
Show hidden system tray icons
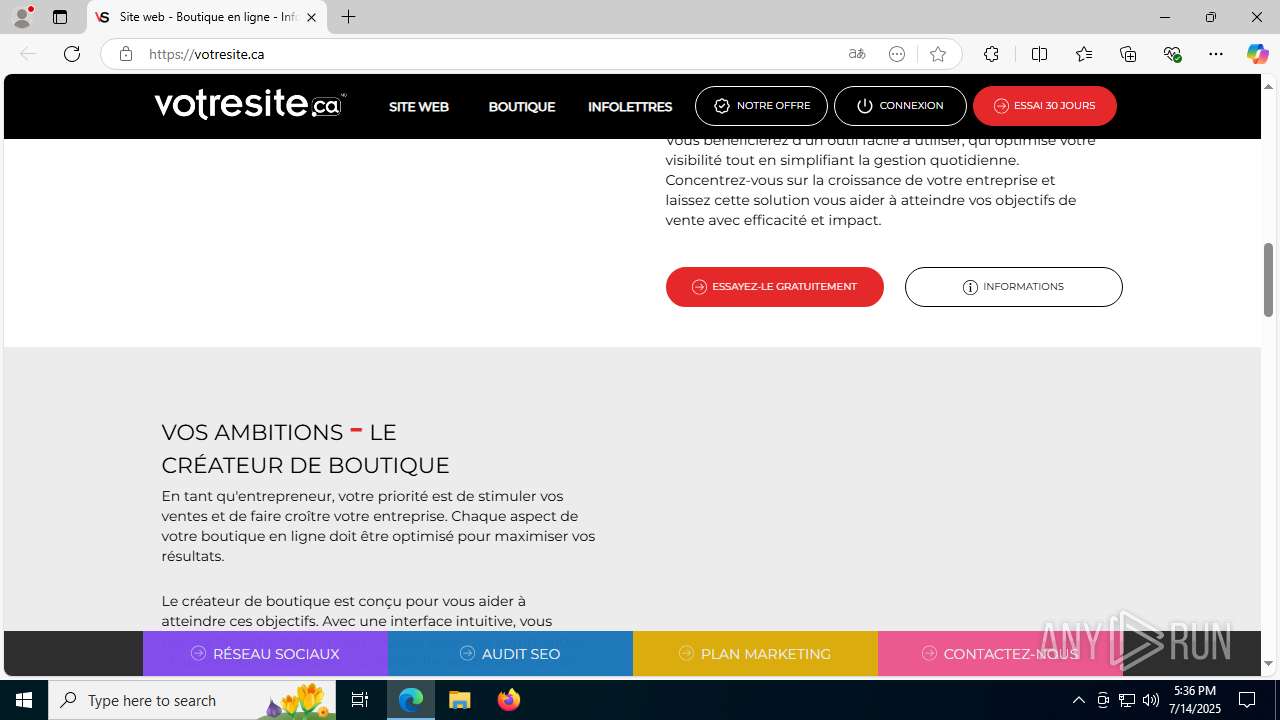tap(1078, 700)
